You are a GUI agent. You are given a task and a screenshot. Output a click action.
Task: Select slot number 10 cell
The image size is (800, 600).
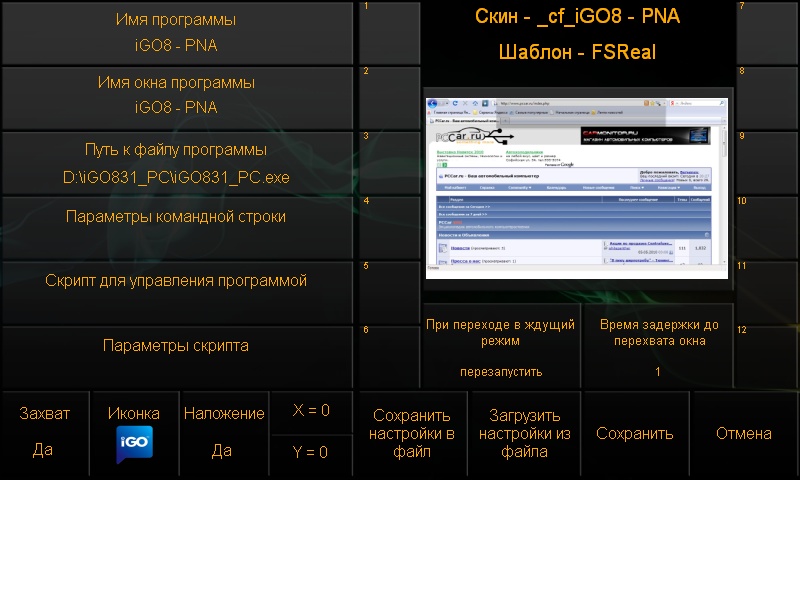[x=767, y=228]
